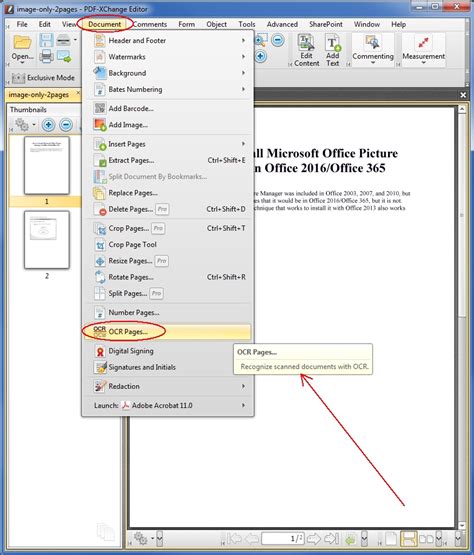The image size is (474, 555).
Task: Open the File menu
Action: click(x=22, y=24)
